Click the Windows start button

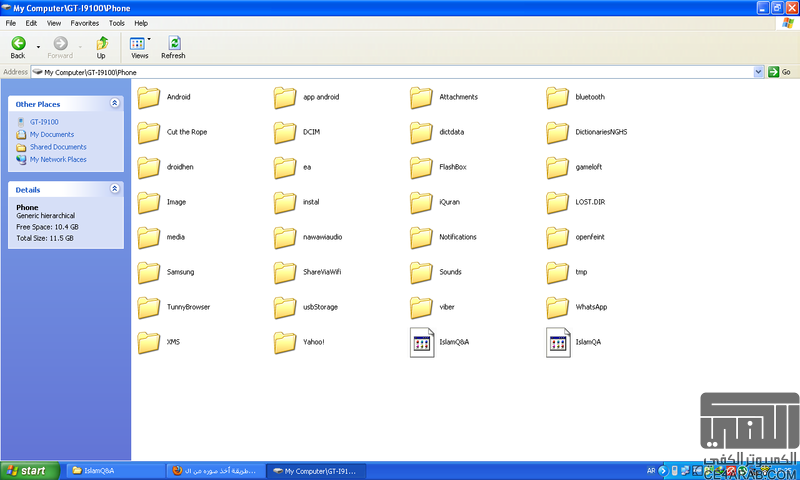pos(30,471)
